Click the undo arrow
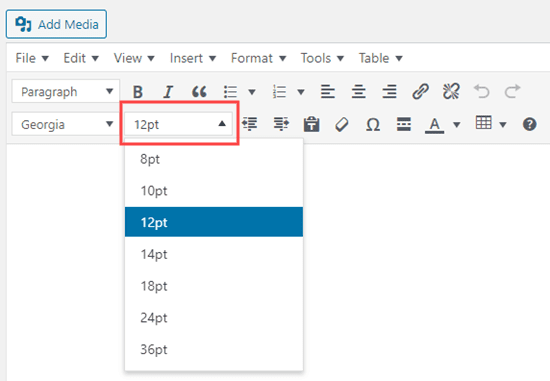 [482, 92]
